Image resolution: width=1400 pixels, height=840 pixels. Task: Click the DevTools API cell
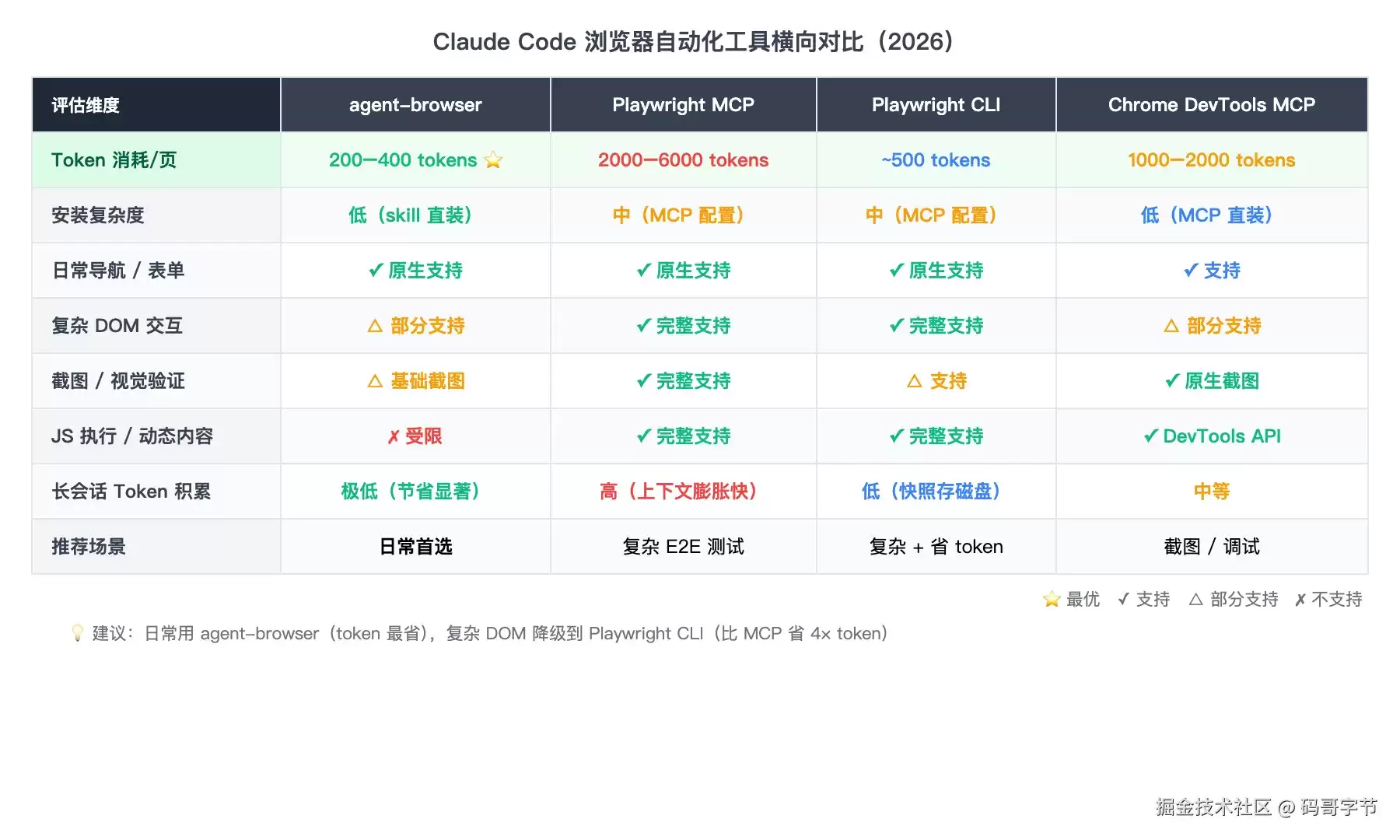[1212, 436]
